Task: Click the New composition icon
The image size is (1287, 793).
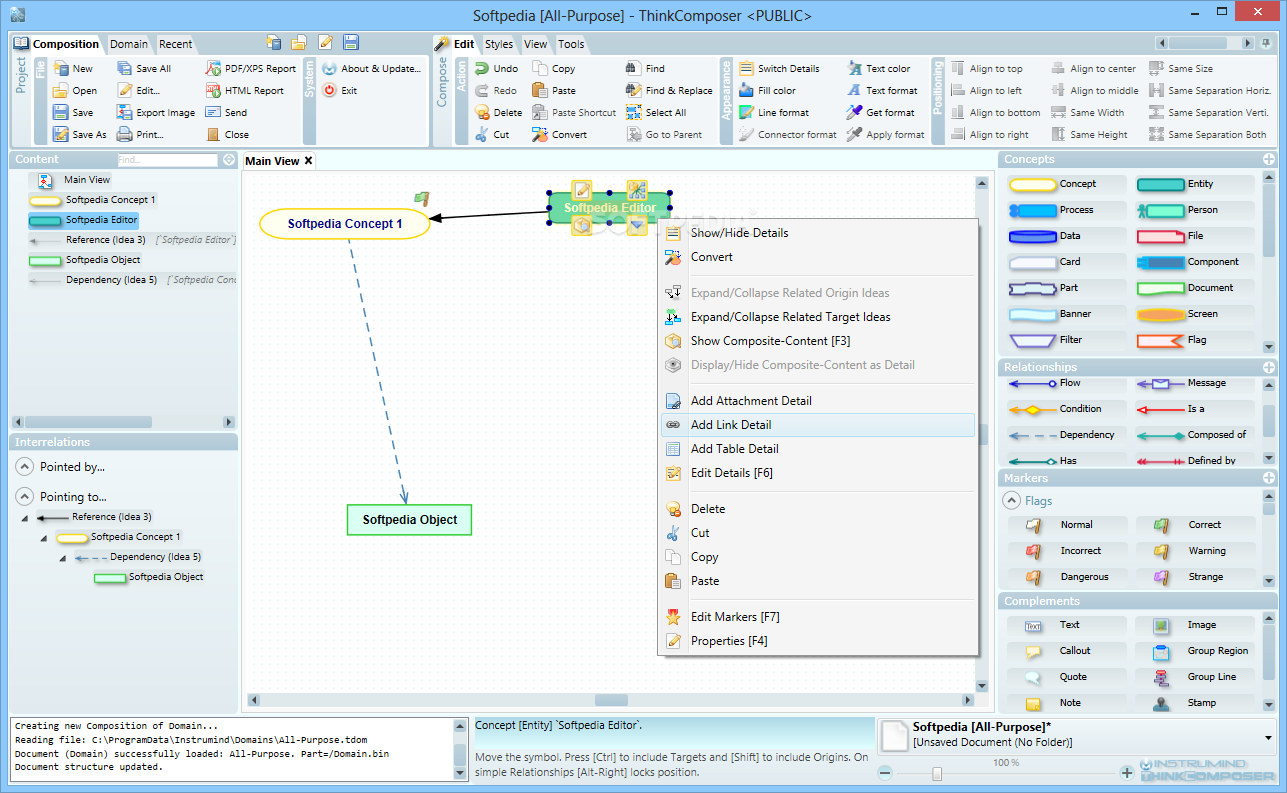Action: (x=61, y=69)
